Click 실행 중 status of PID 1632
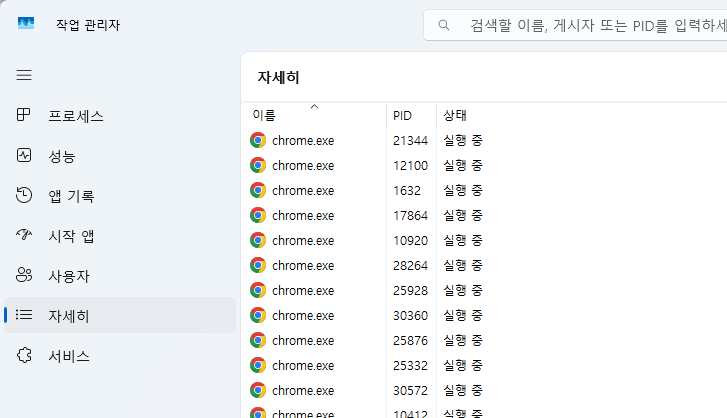 (x=463, y=190)
